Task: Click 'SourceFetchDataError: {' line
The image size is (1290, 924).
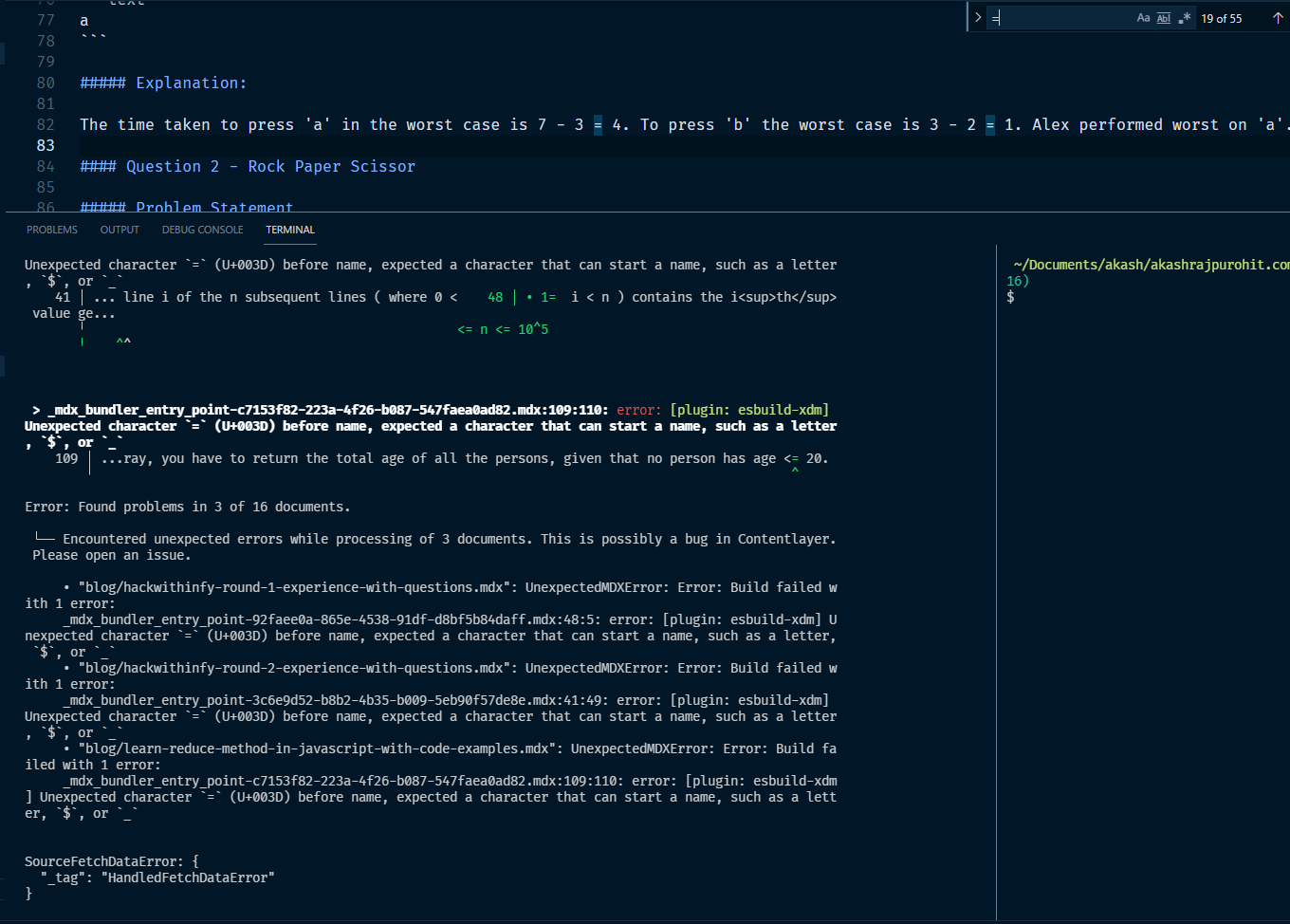Action: pos(112,861)
